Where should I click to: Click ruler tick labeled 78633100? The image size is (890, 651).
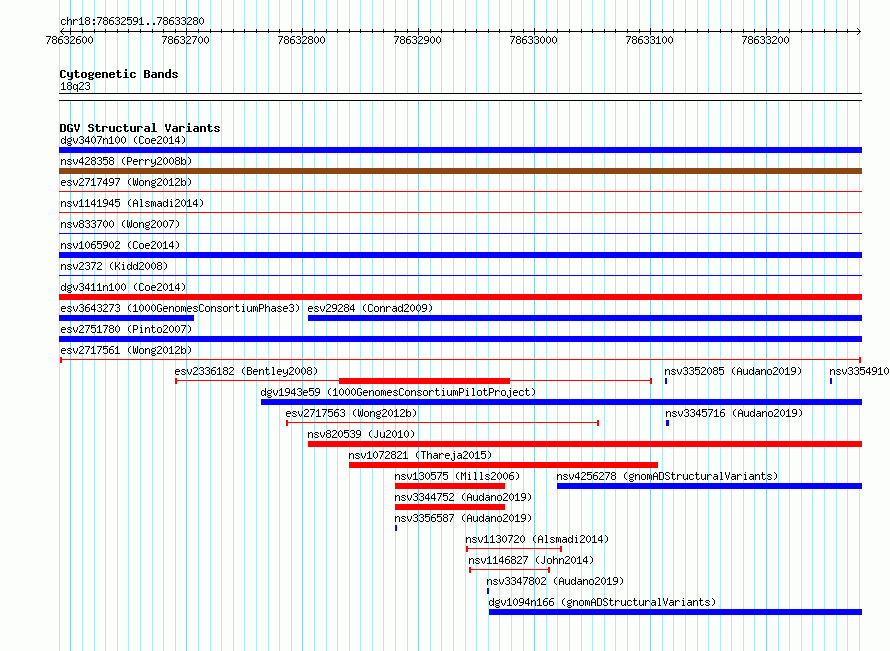click(x=649, y=40)
